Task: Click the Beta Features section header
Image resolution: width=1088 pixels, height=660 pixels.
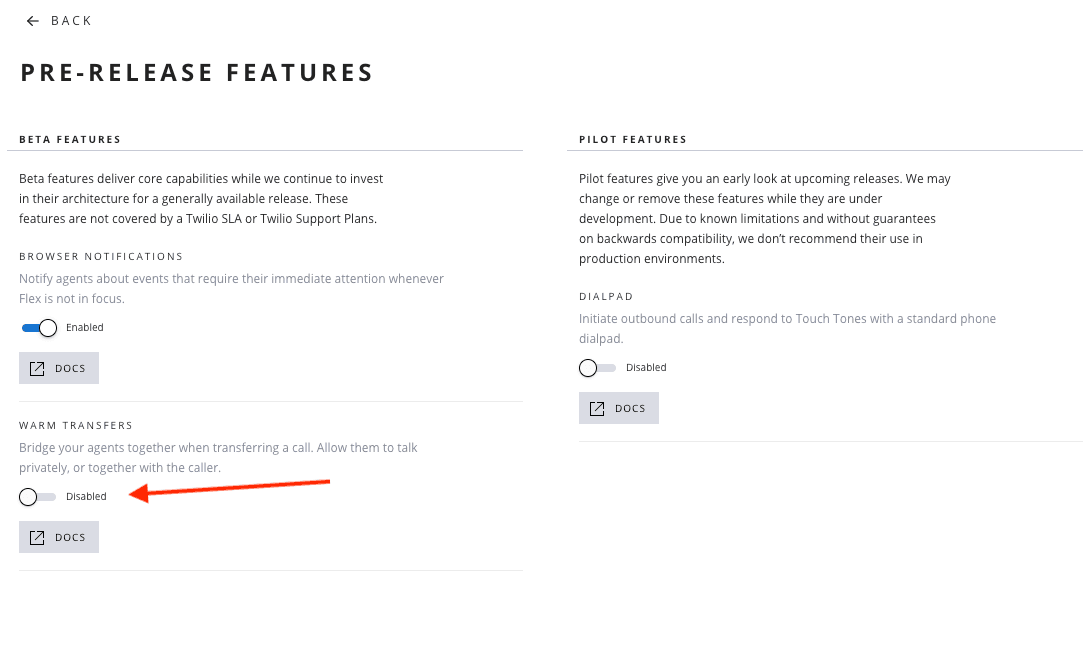Action: coord(70,140)
